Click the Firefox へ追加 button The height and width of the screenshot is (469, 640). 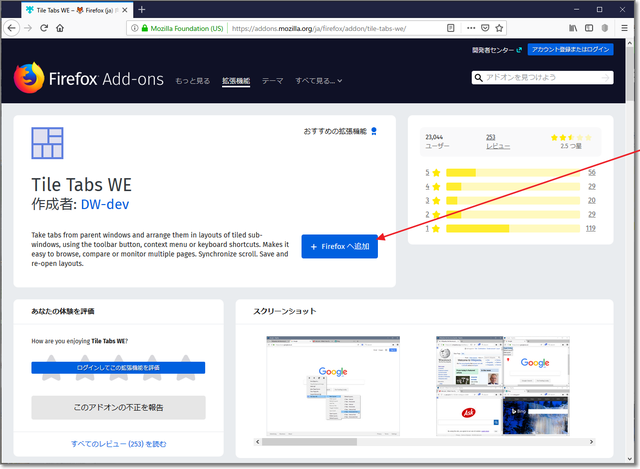point(339,246)
